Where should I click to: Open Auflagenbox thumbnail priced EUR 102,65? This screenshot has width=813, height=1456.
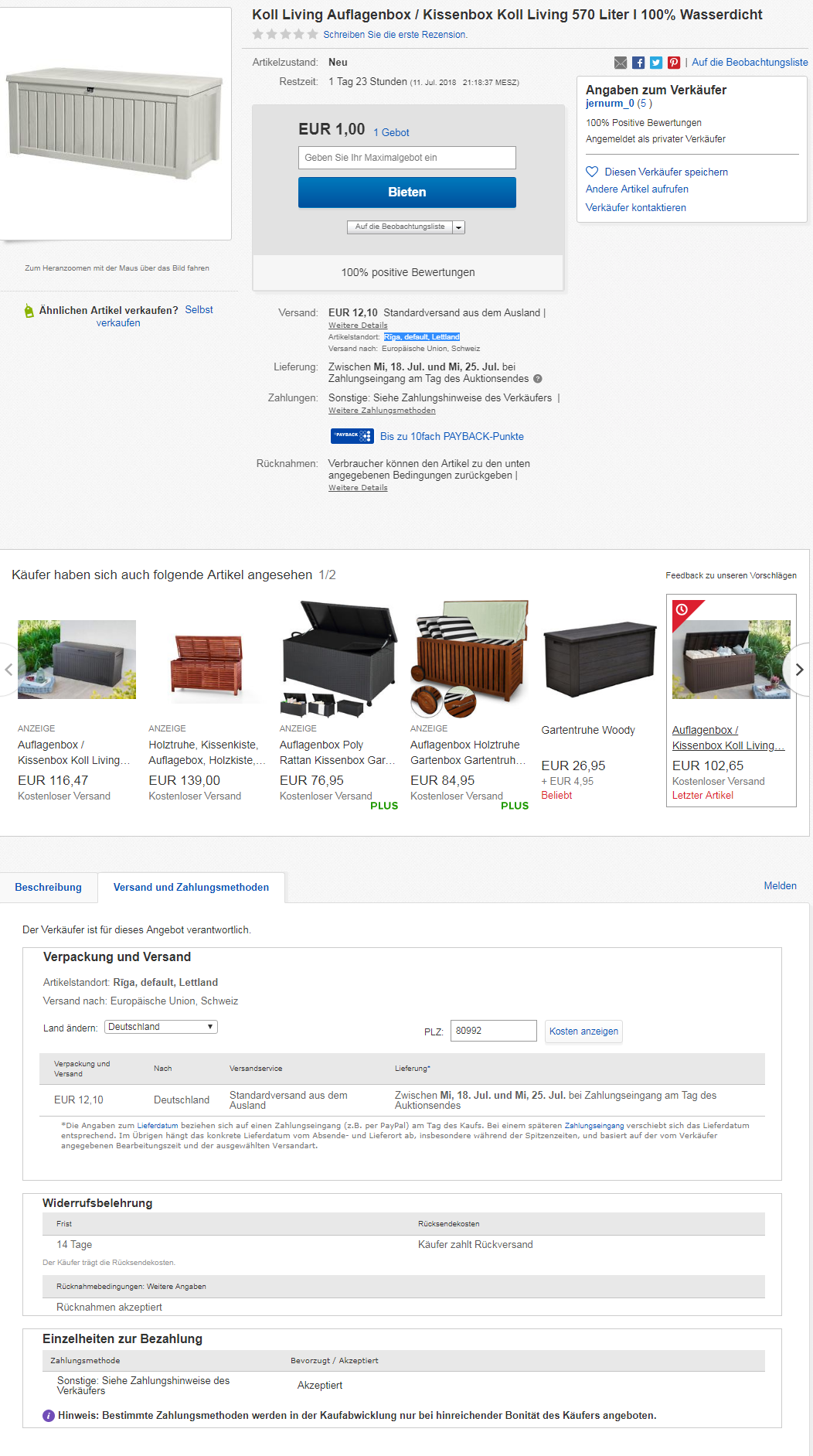coord(731,660)
